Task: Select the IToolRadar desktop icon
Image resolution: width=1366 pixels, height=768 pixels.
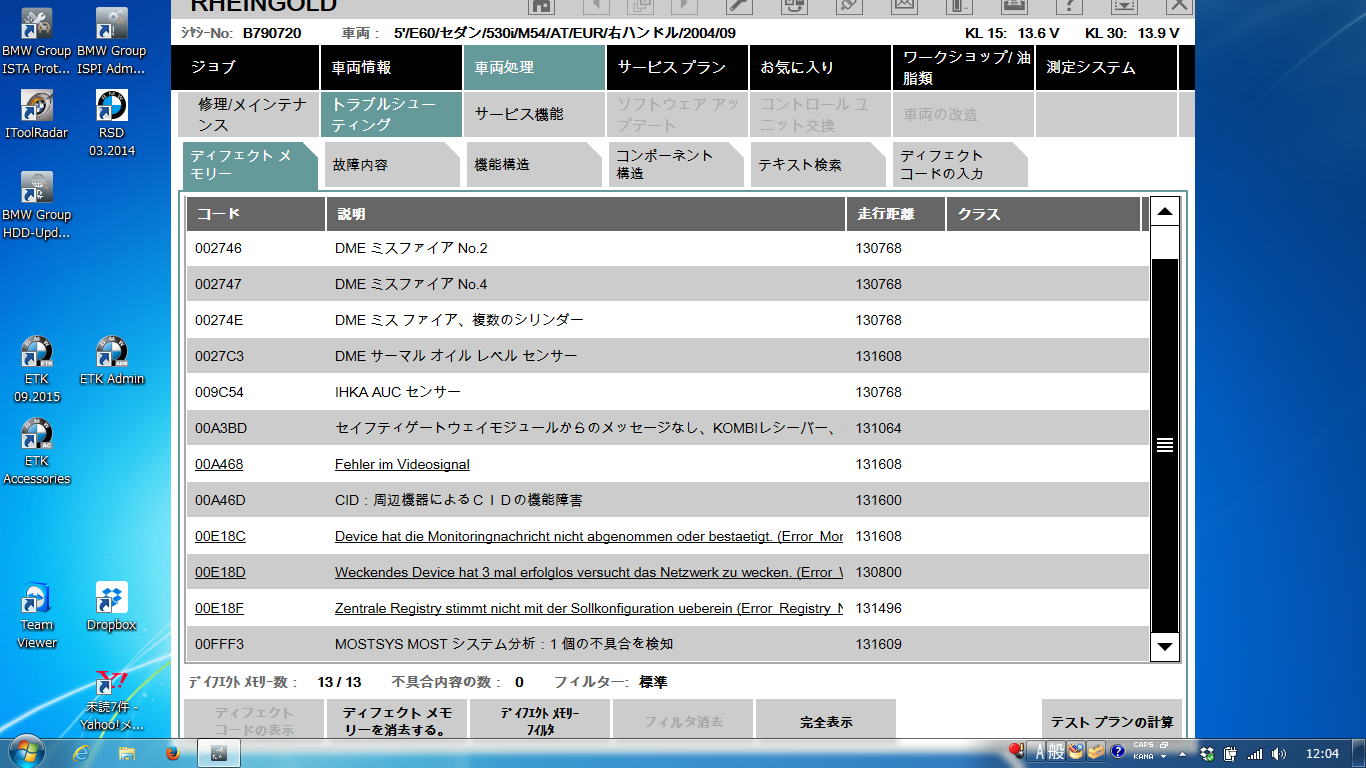Action: 37,115
